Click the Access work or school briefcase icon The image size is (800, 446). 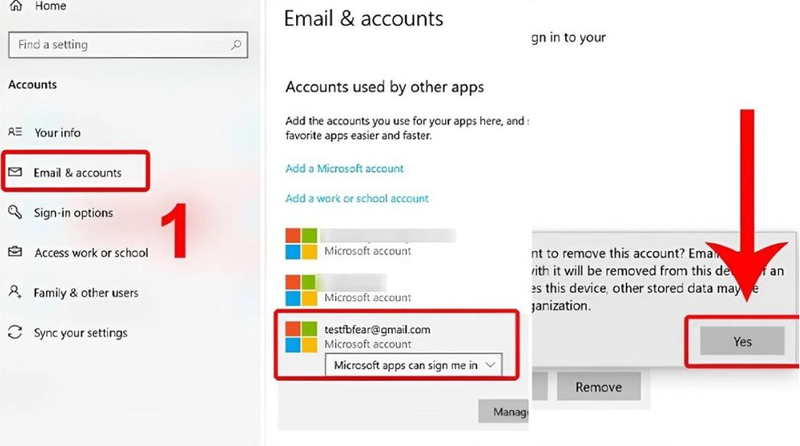click(15, 252)
